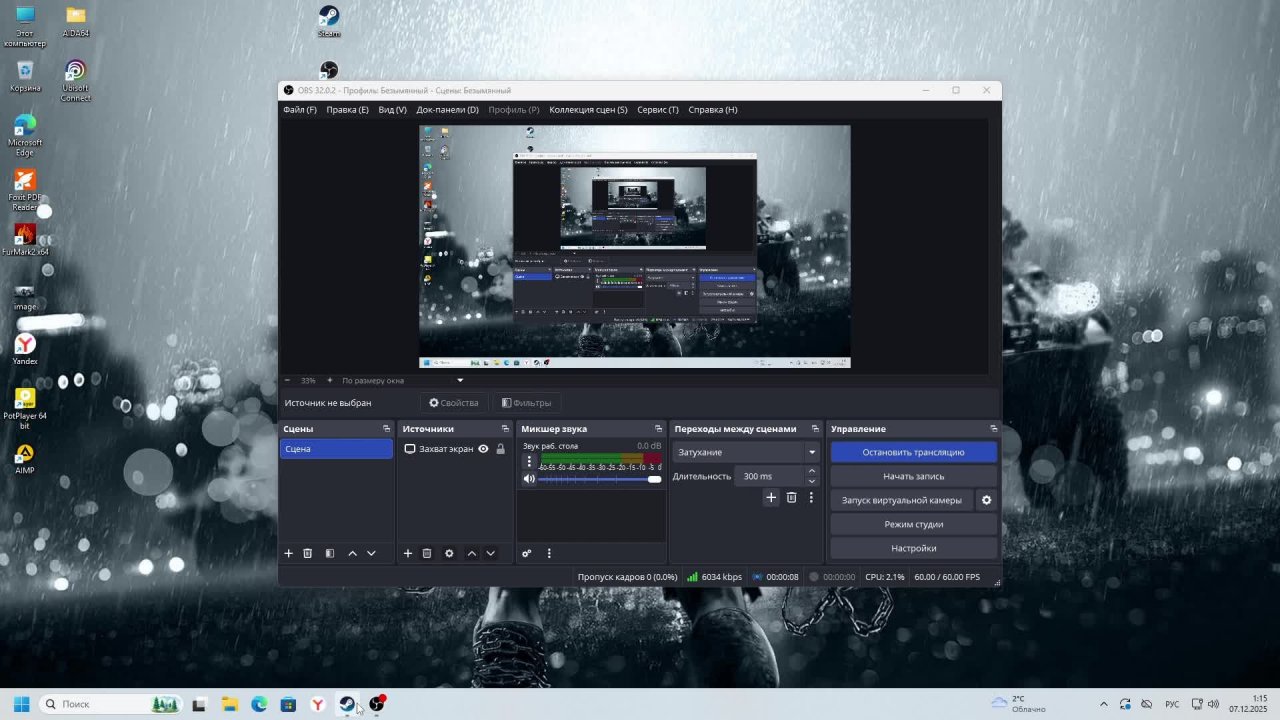
Task: Click Остановить трансляцию button
Action: pyautogui.click(x=913, y=452)
